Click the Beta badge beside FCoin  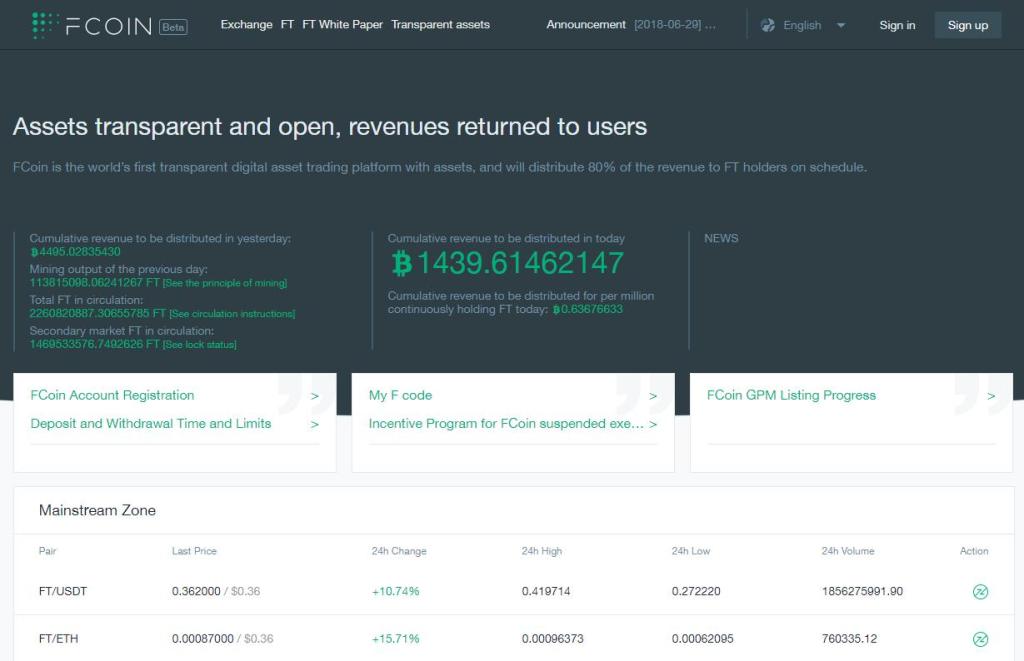point(173,27)
